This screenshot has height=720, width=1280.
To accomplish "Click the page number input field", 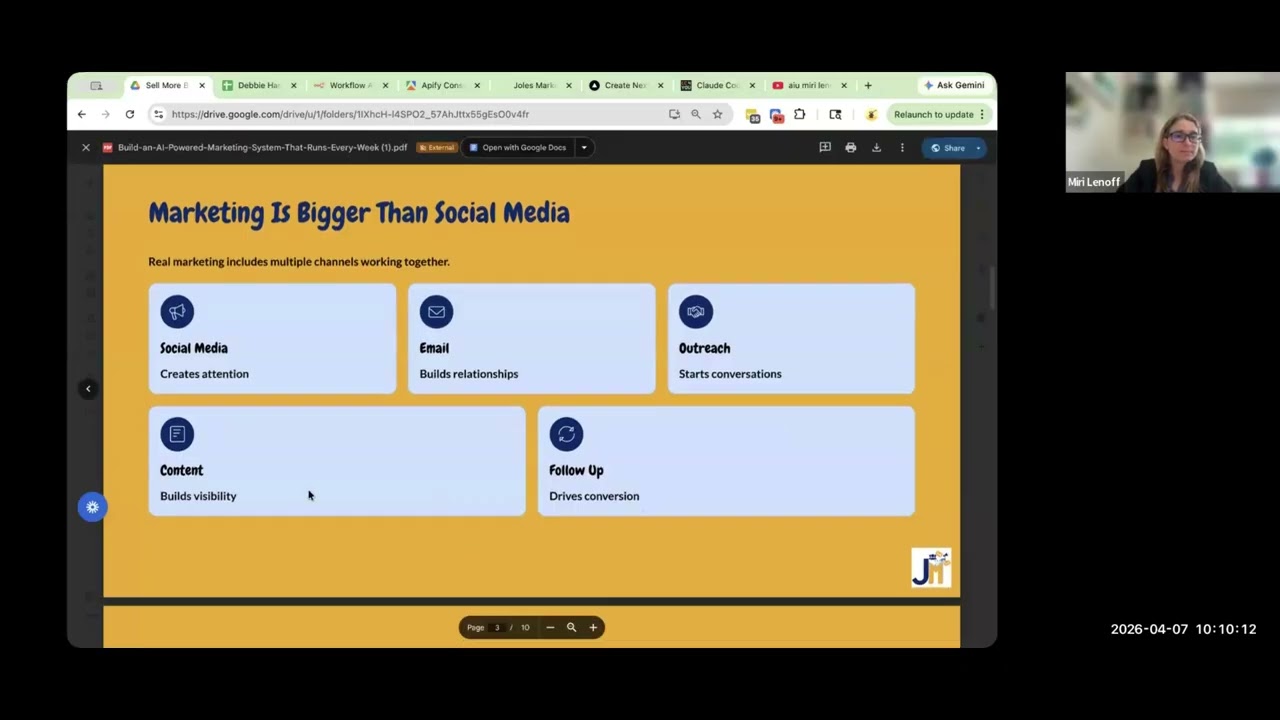I will tap(497, 628).
